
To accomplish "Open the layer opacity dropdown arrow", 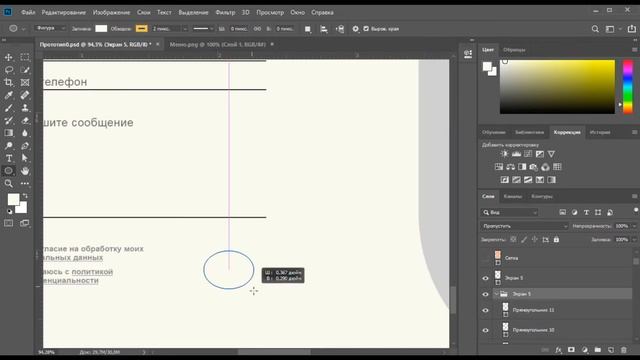I will (634, 226).
